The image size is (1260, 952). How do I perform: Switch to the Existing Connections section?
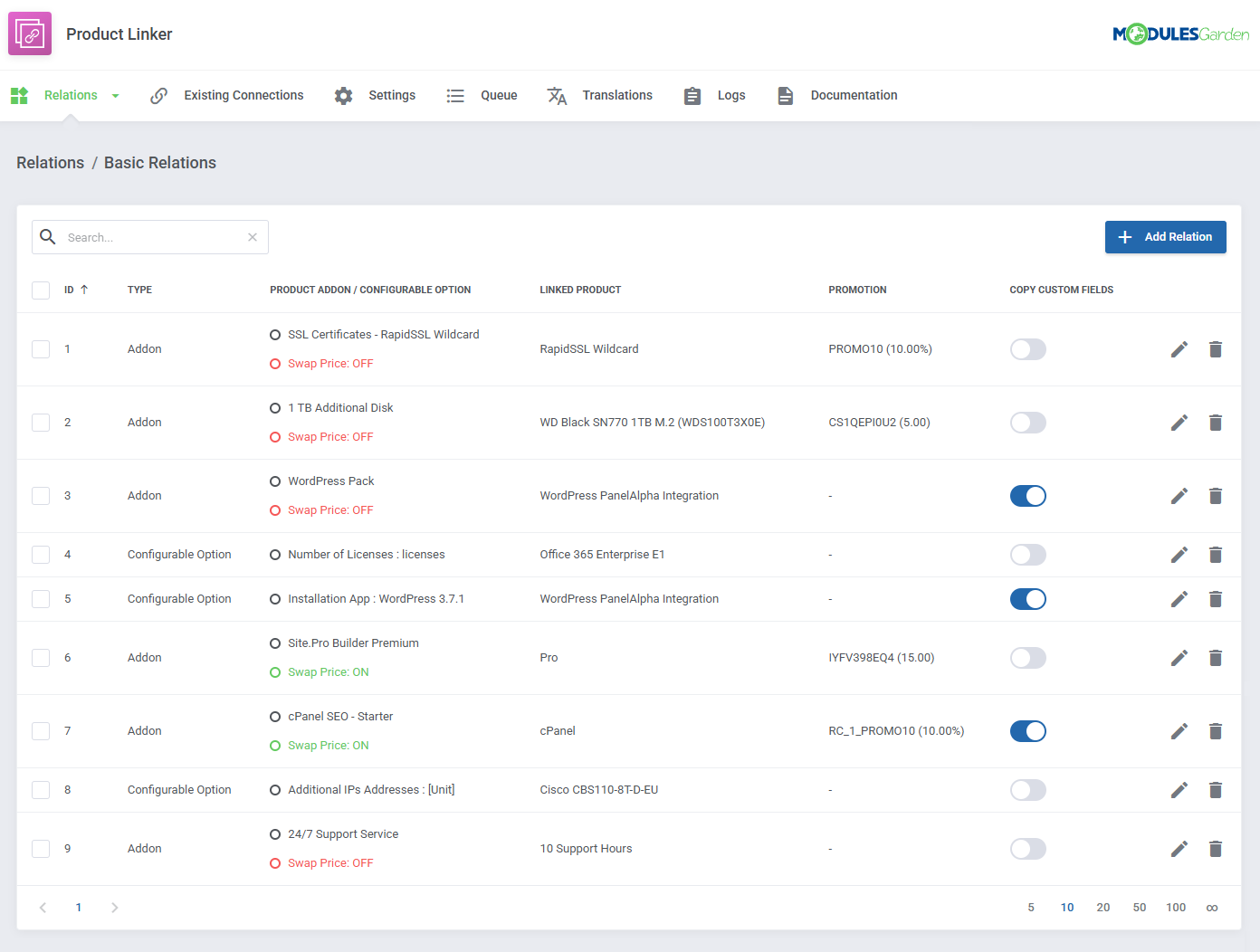click(x=243, y=95)
